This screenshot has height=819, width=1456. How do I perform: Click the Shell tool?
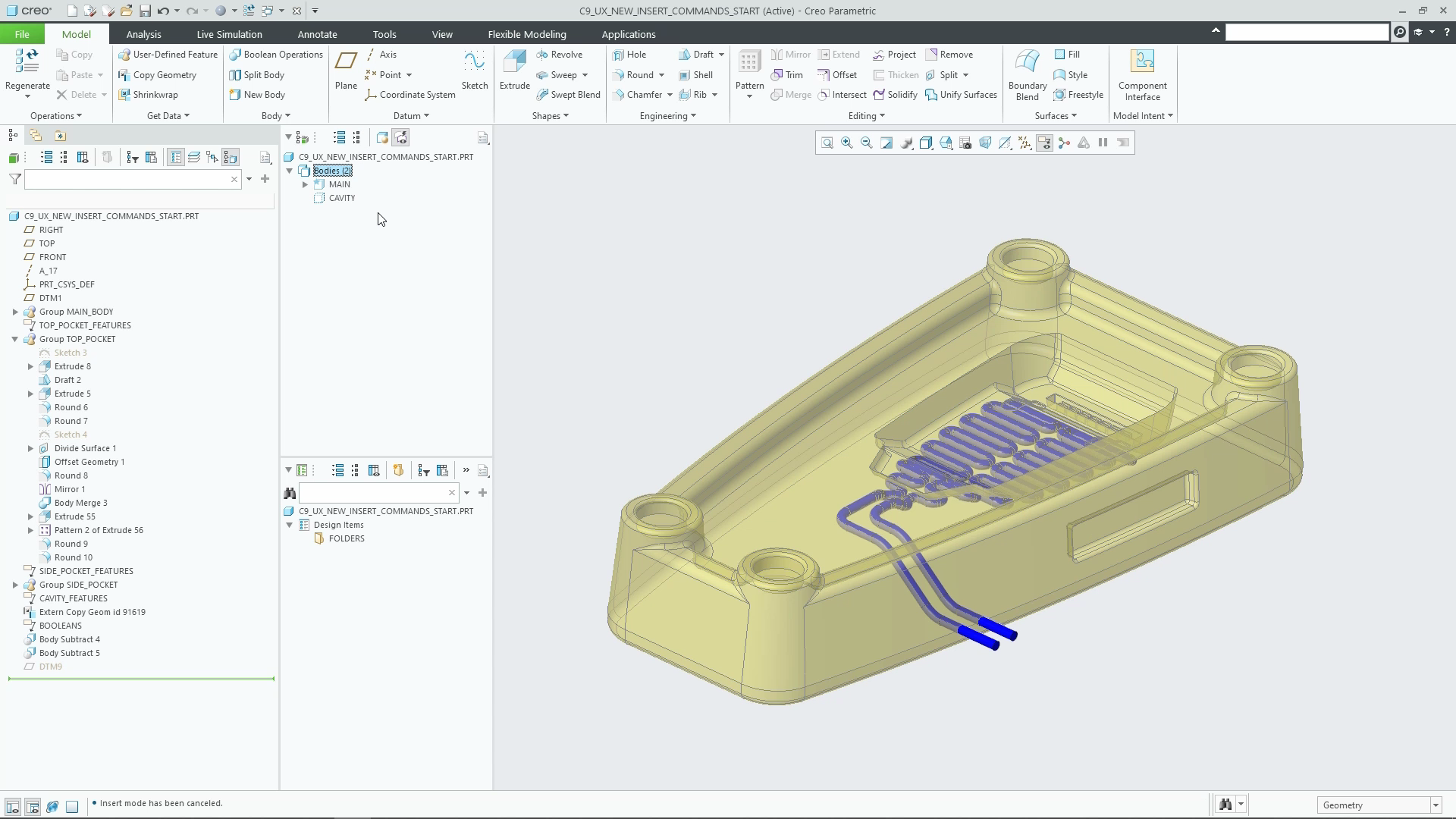(695, 75)
